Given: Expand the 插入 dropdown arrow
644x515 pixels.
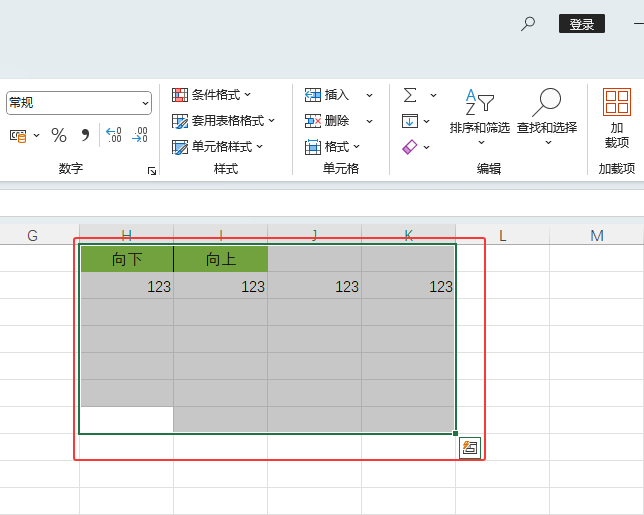Looking at the screenshot, I should tap(369, 95).
